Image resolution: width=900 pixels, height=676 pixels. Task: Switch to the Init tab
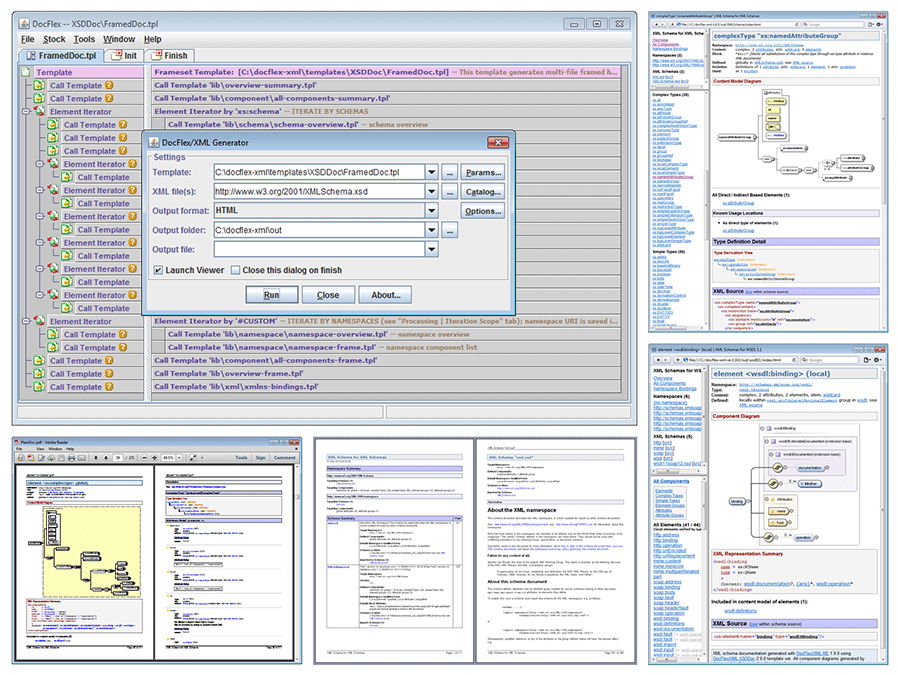[x=125, y=56]
